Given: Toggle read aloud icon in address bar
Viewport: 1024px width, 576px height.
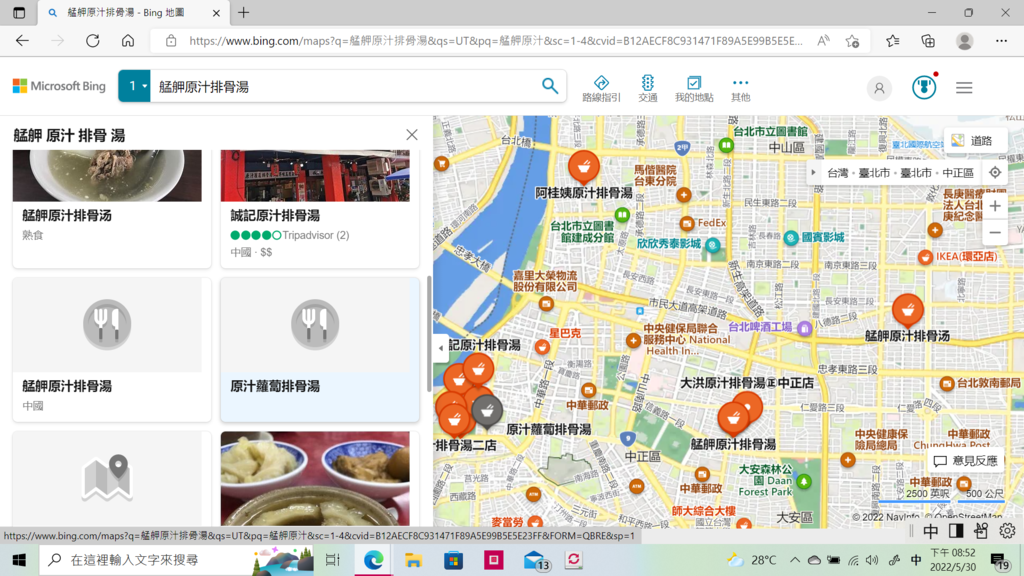Looking at the screenshot, I should click(824, 40).
